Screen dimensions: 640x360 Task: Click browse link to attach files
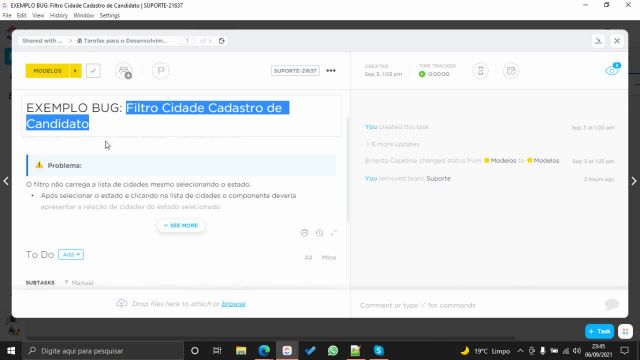[233, 304]
